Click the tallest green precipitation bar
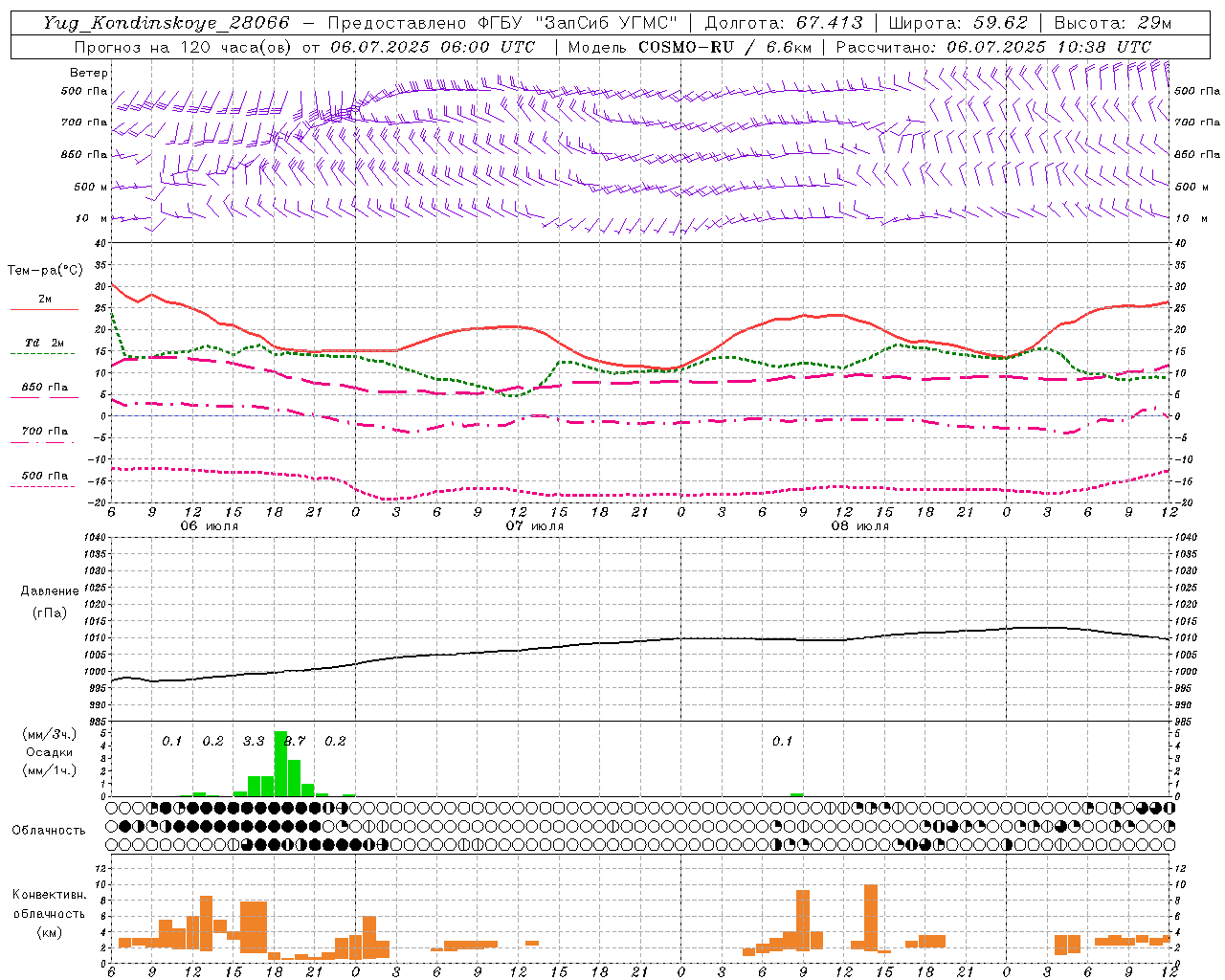The width and height of the screenshot is (1225, 980). tap(280, 764)
